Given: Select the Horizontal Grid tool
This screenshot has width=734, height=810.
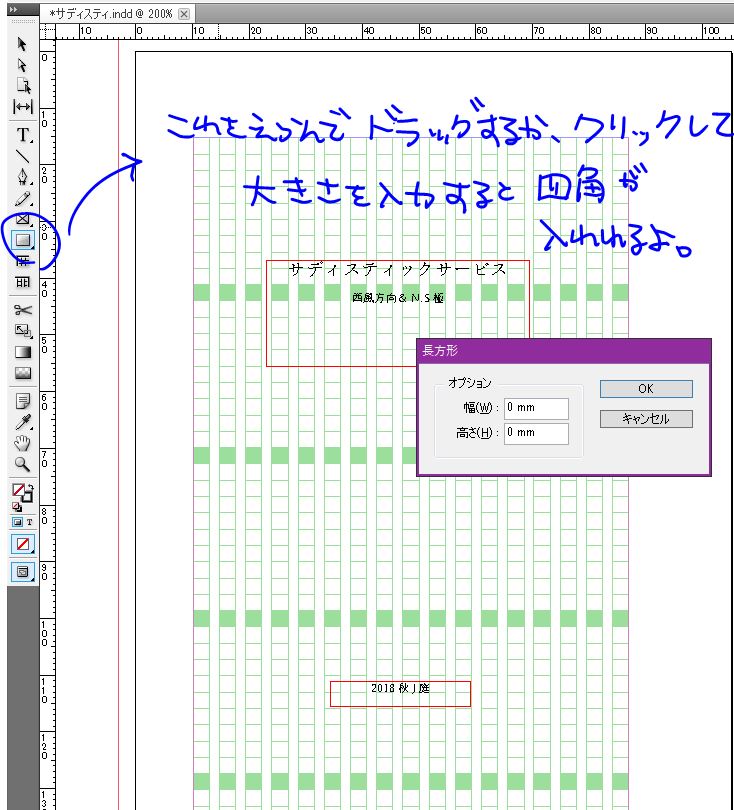Looking at the screenshot, I should (23, 261).
